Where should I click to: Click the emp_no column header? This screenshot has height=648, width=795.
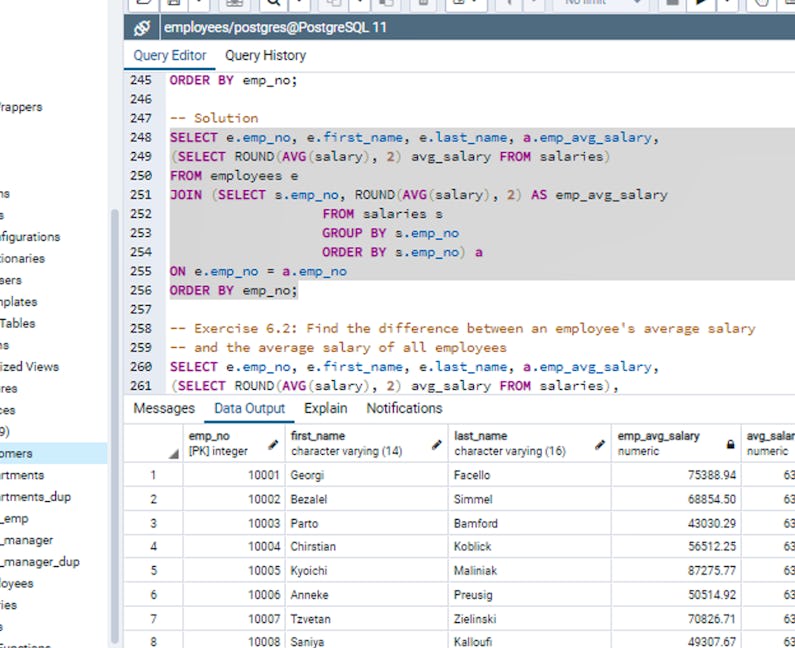[234, 443]
